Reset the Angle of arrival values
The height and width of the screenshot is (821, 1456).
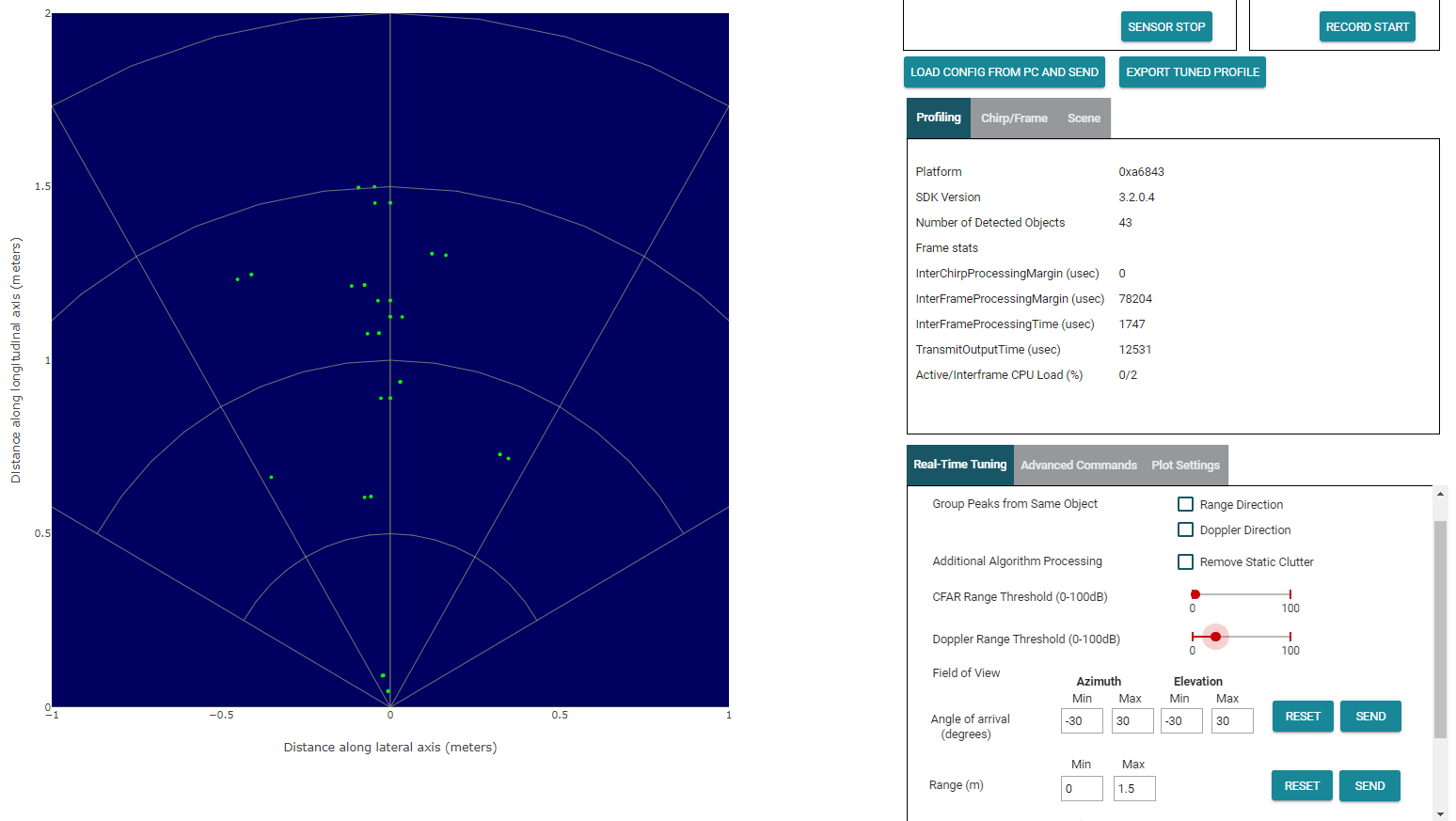[x=1303, y=717]
